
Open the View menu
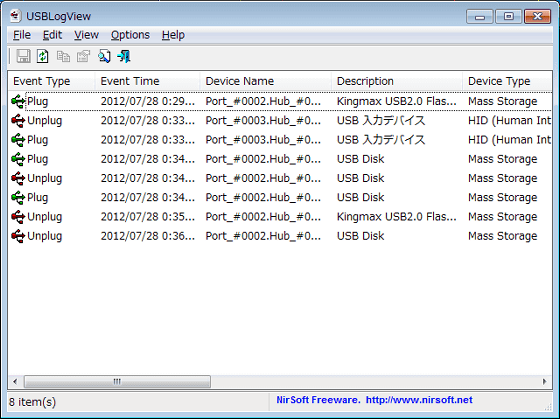pyautogui.click(x=86, y=35)
